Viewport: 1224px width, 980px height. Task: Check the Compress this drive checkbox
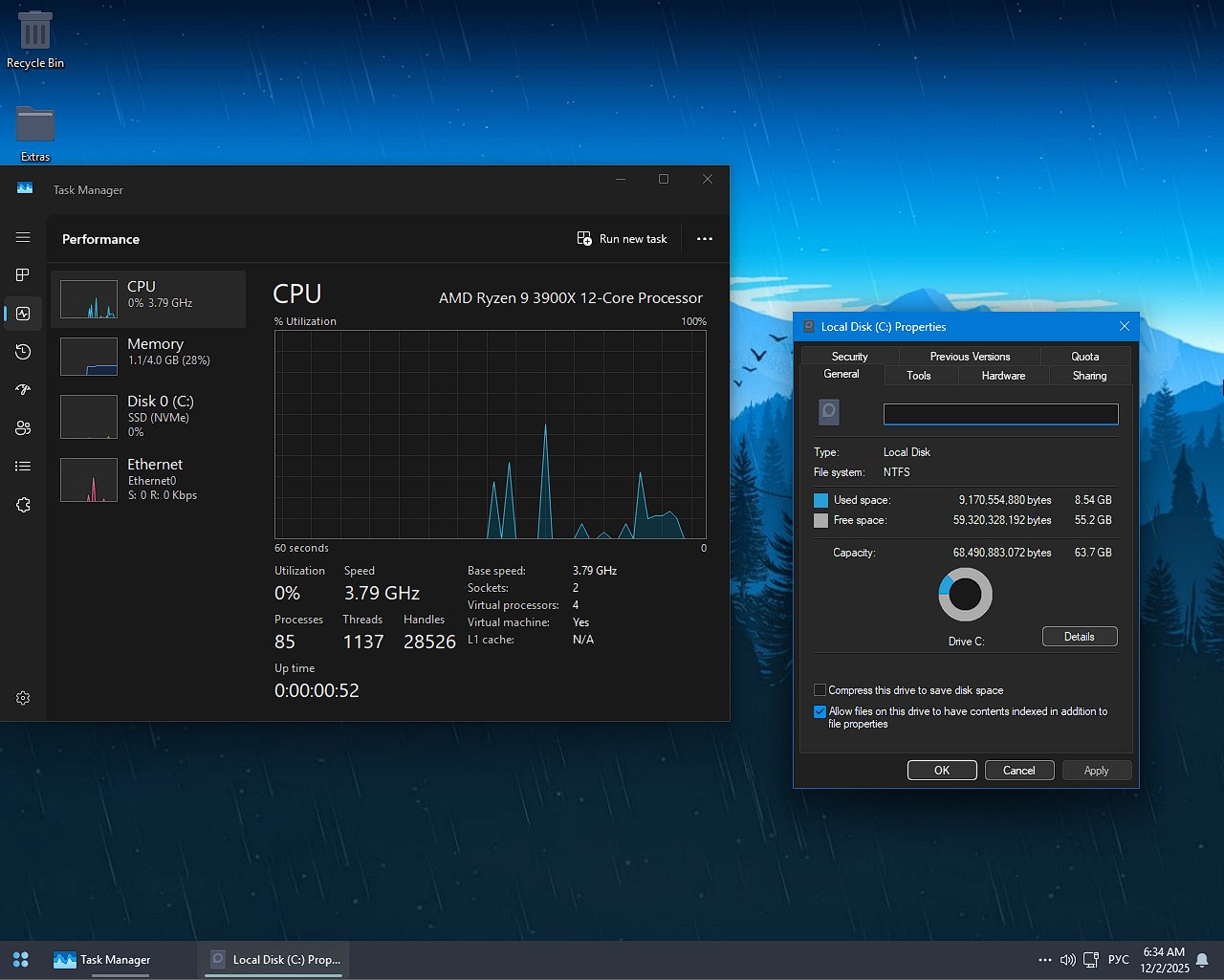(x=820, y=689)
